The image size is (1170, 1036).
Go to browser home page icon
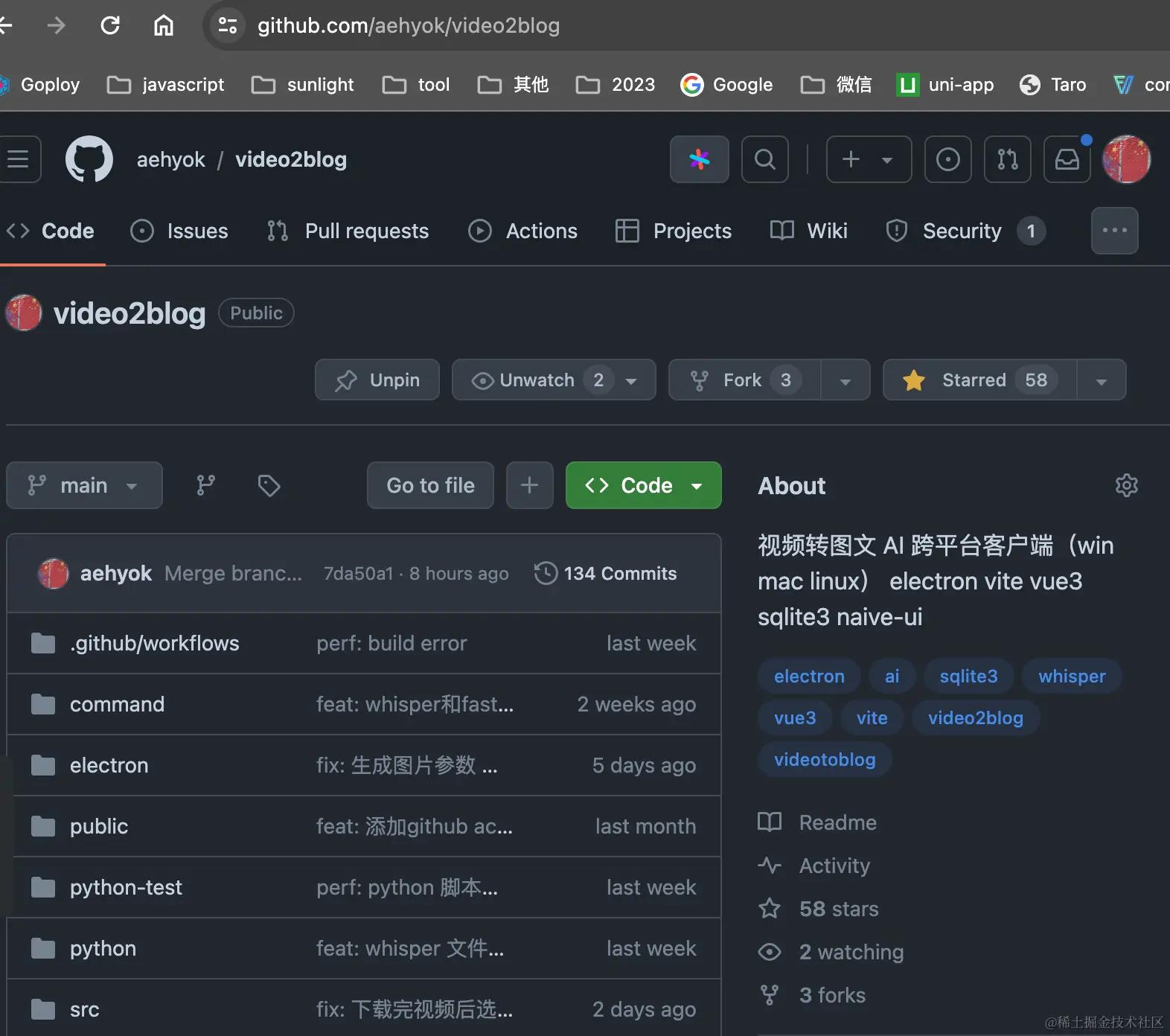coord(164,25)
